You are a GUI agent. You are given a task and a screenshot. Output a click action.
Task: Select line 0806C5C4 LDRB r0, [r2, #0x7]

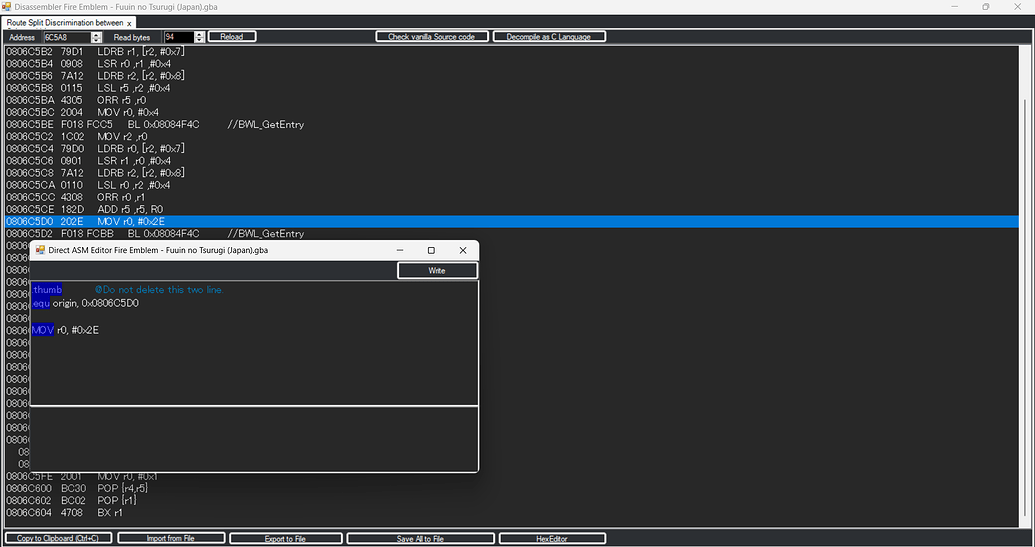(x=512, y=148)
